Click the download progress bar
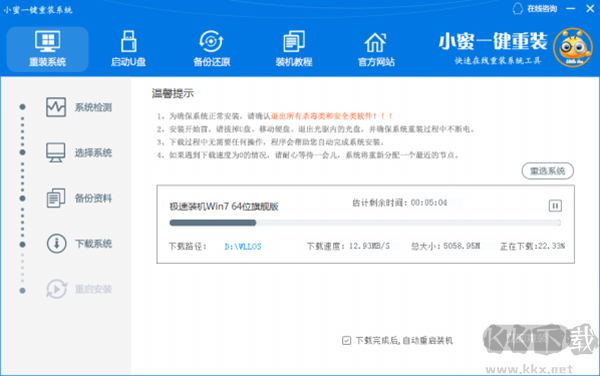600x376 pixels. click(365, 223)
